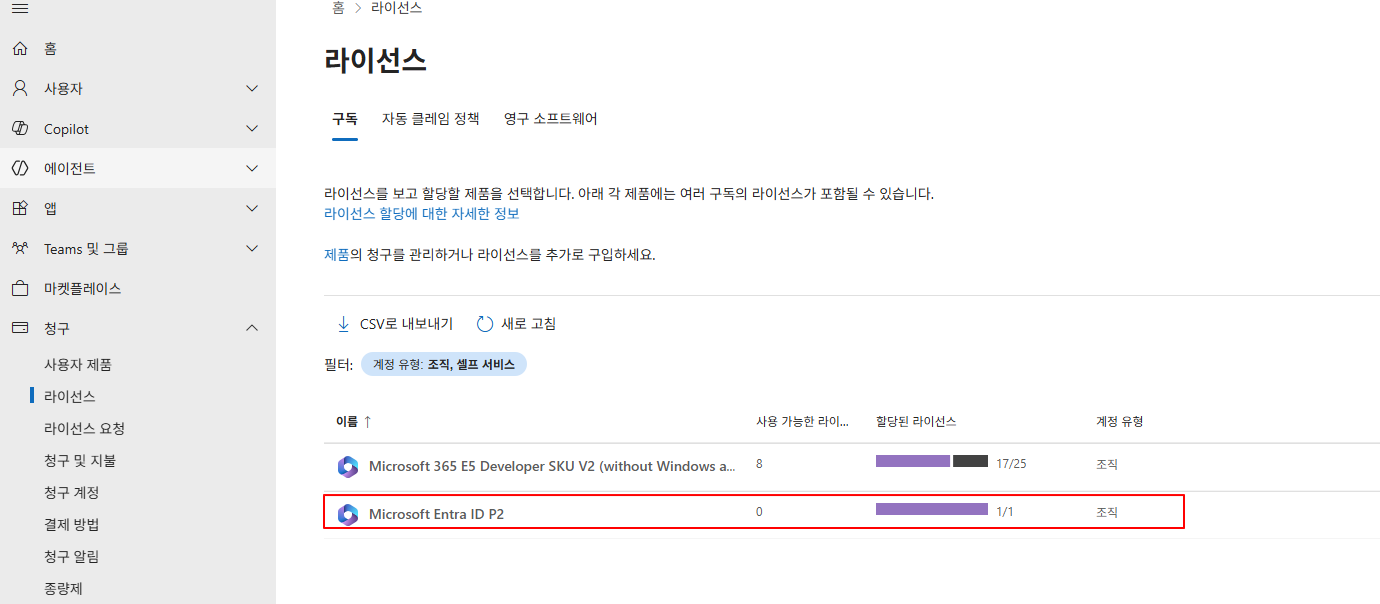Click the 청구 card icon
Viewport: 1380px width, 604px height.
click(20, 328)
